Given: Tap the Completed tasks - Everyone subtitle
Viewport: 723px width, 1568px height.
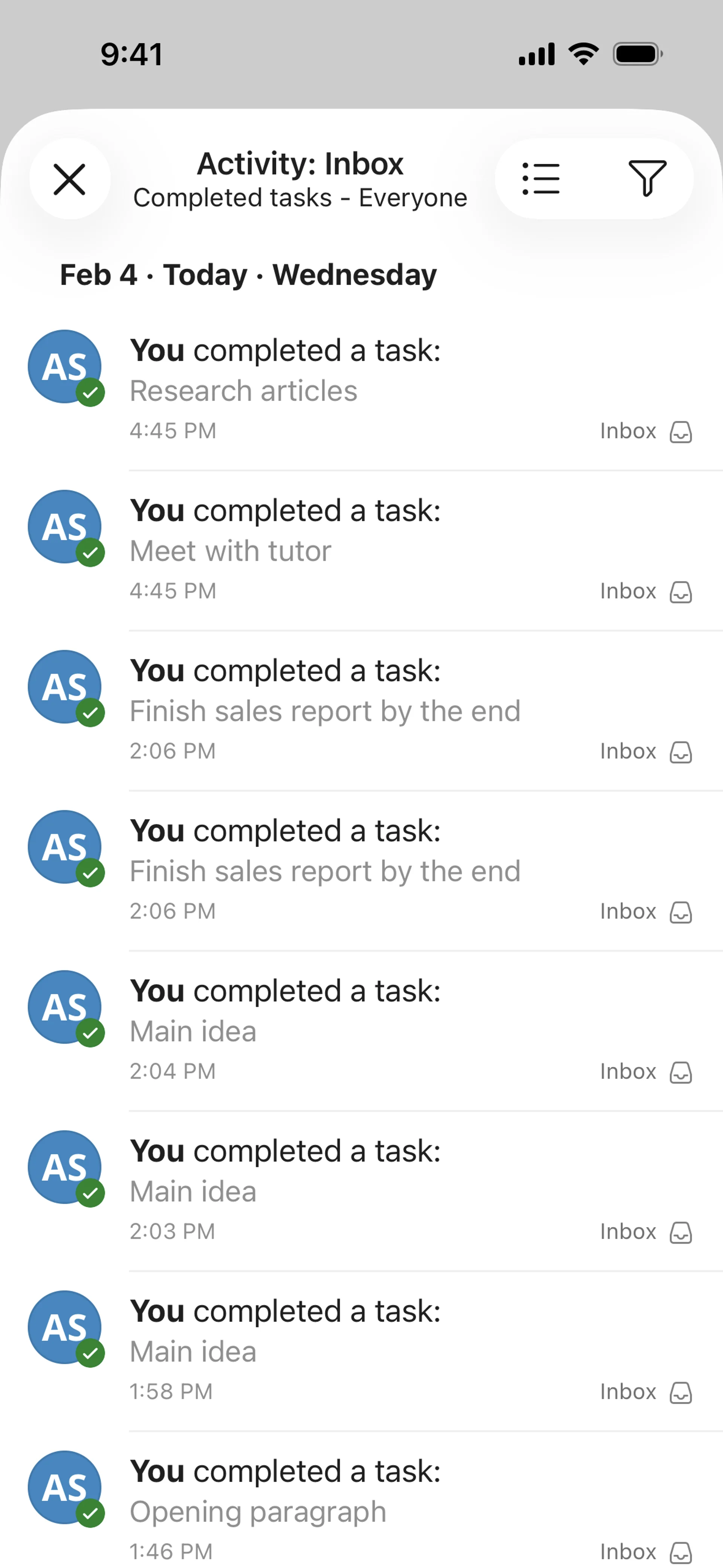Looking at the screenshot, I should [300, 198].
